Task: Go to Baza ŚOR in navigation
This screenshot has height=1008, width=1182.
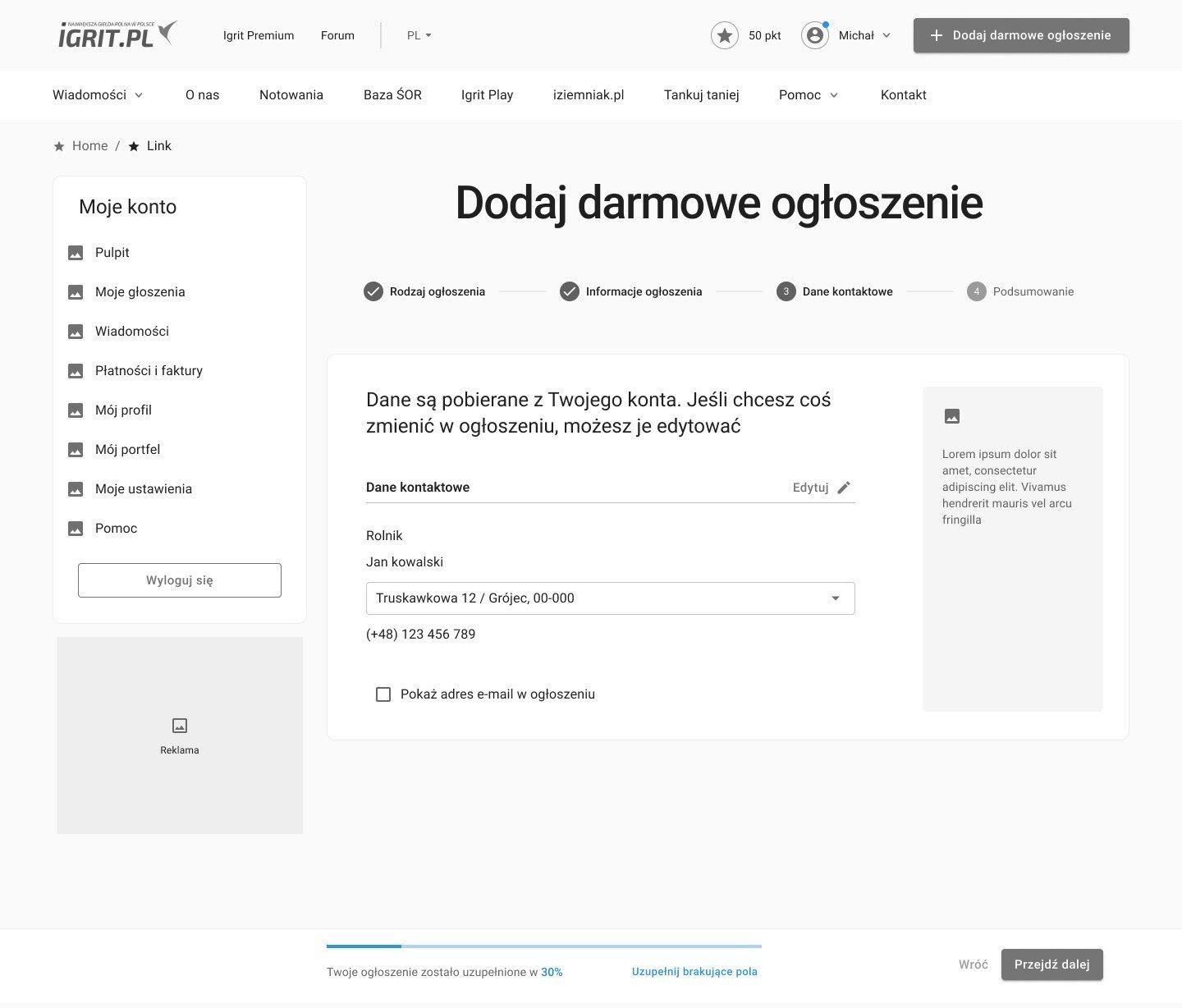Action: click(x=392, y=95)
